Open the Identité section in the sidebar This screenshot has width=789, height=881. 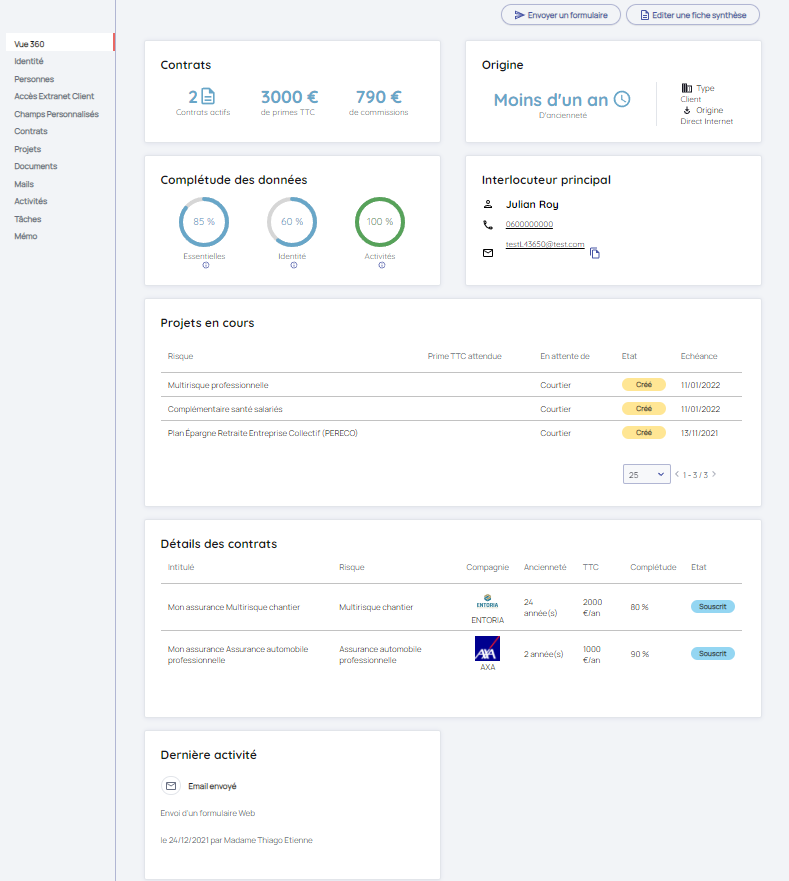29,61
